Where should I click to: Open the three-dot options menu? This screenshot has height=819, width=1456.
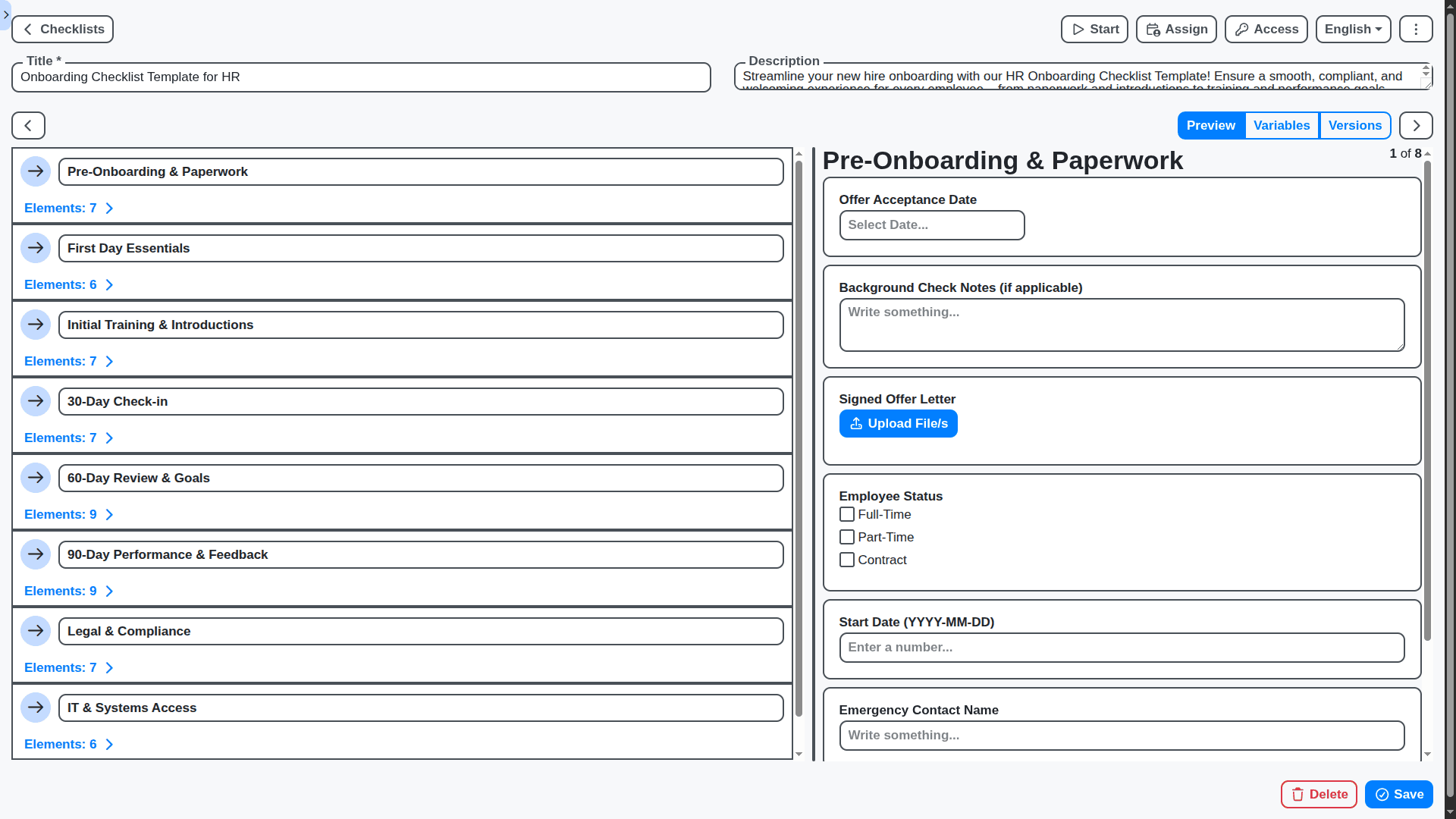pos(1415,29)
